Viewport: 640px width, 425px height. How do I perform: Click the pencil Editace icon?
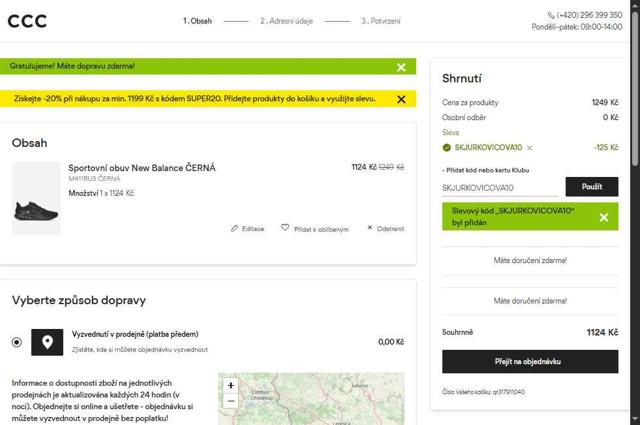click(234, 229)
